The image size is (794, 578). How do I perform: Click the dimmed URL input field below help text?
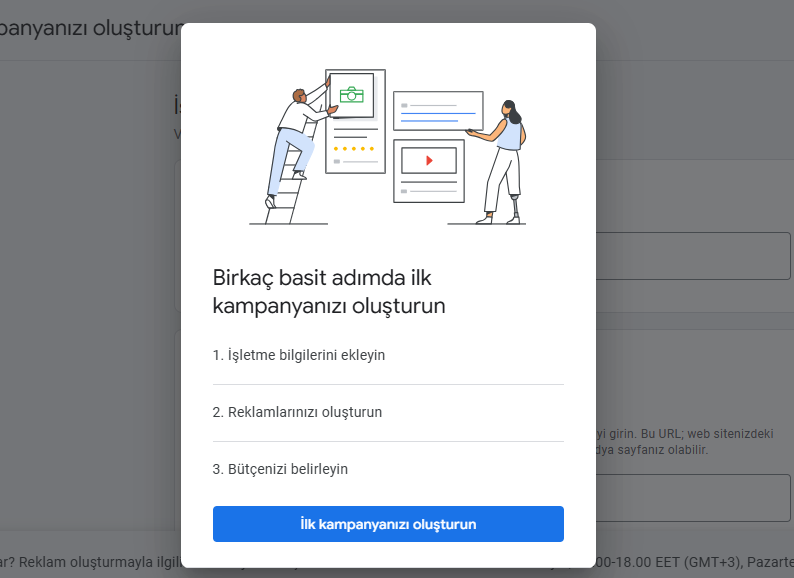point(693,498)
